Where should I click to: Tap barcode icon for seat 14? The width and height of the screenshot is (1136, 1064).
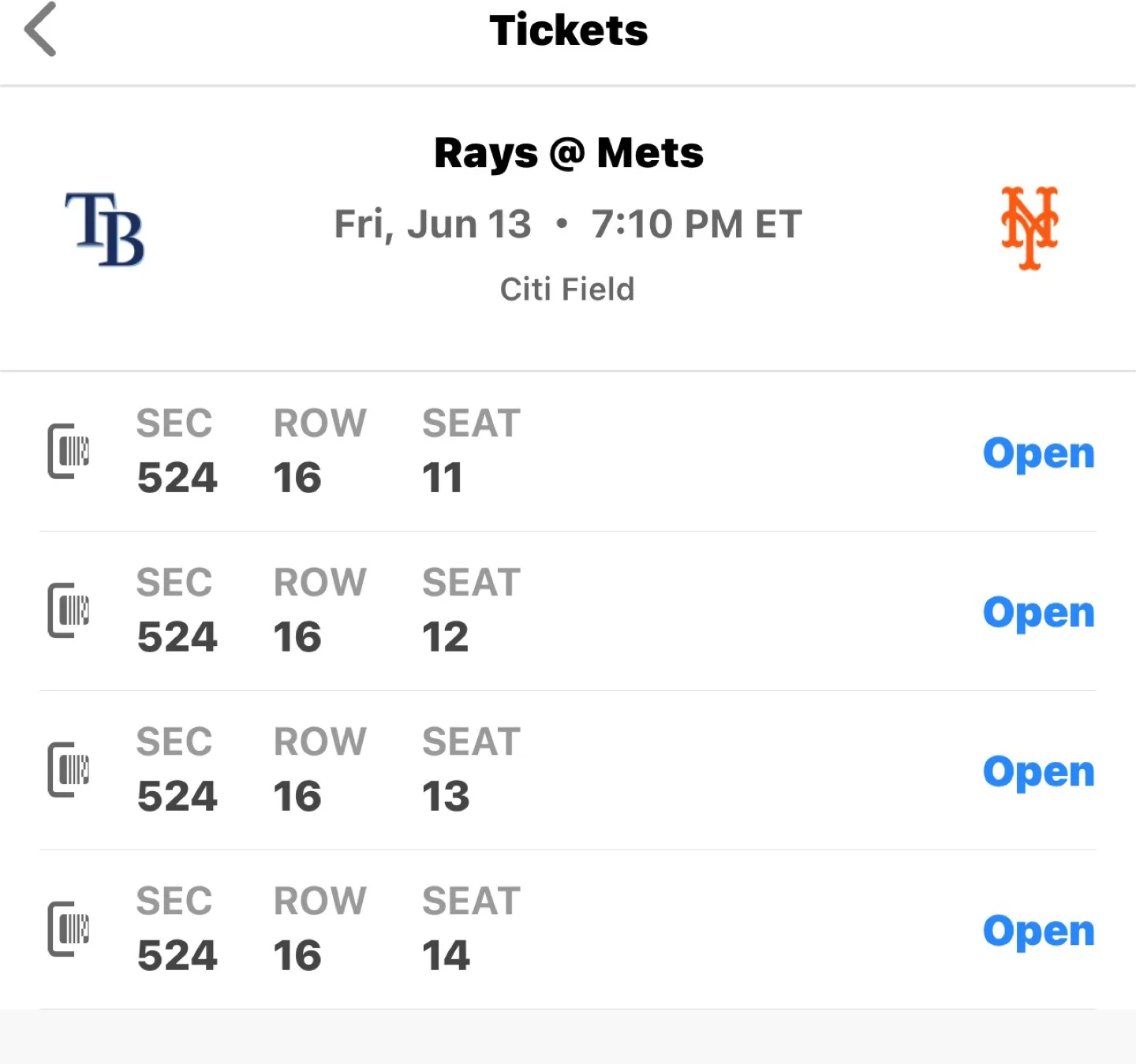point(69,929)
